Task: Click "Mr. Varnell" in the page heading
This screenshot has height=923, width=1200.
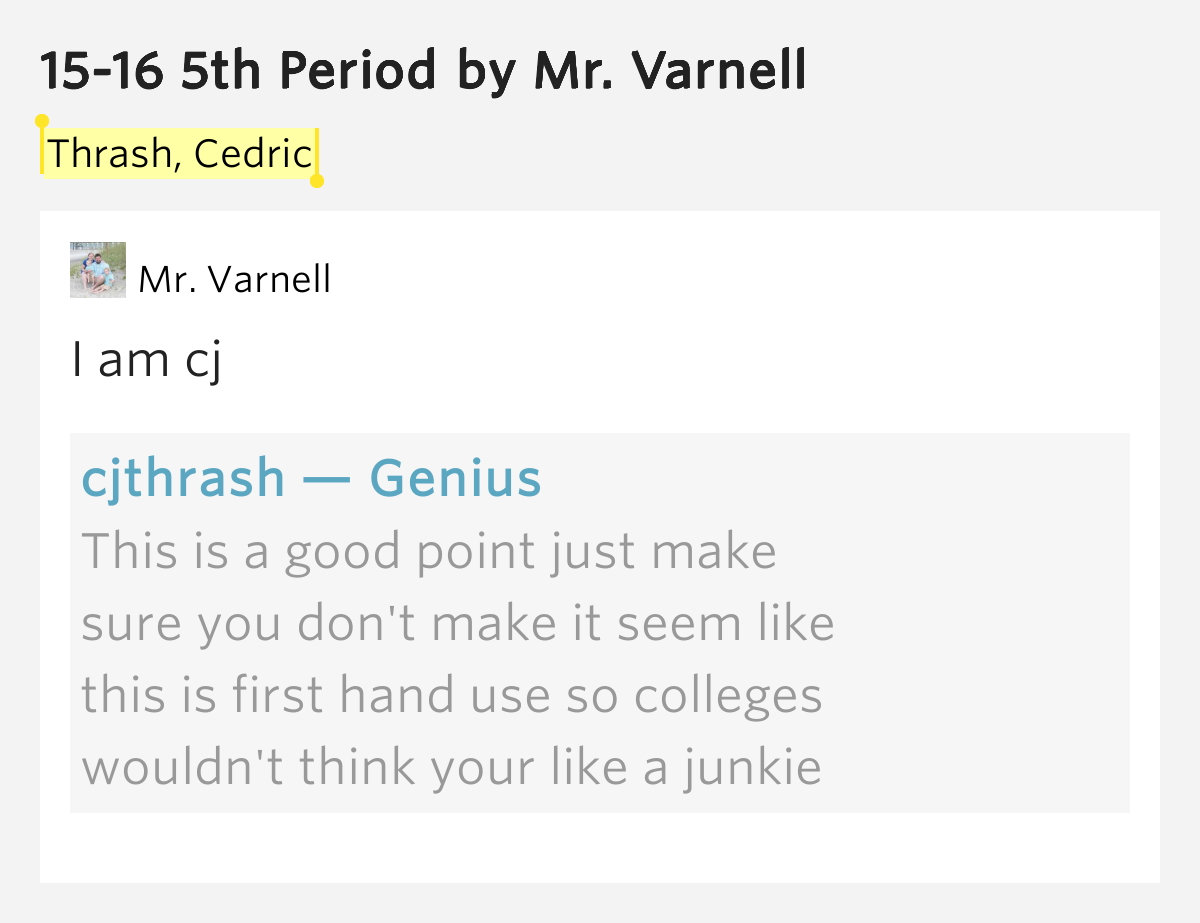Action: click(x=669, y=70)
